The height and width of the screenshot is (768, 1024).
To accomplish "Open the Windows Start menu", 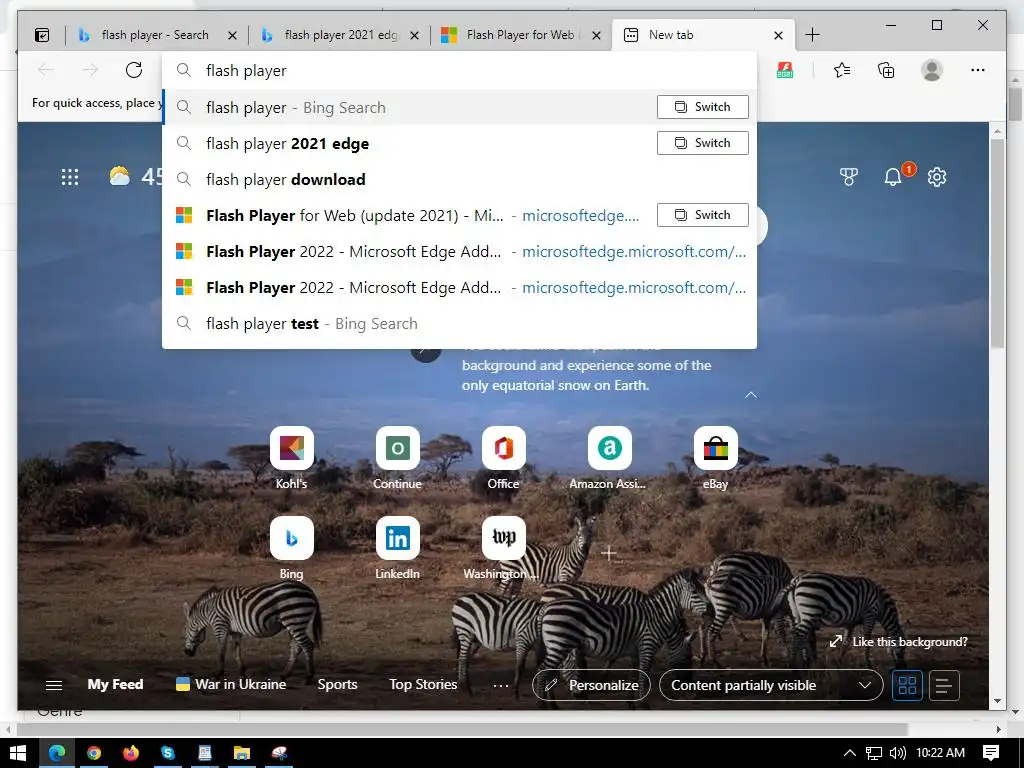I will 18,753.
